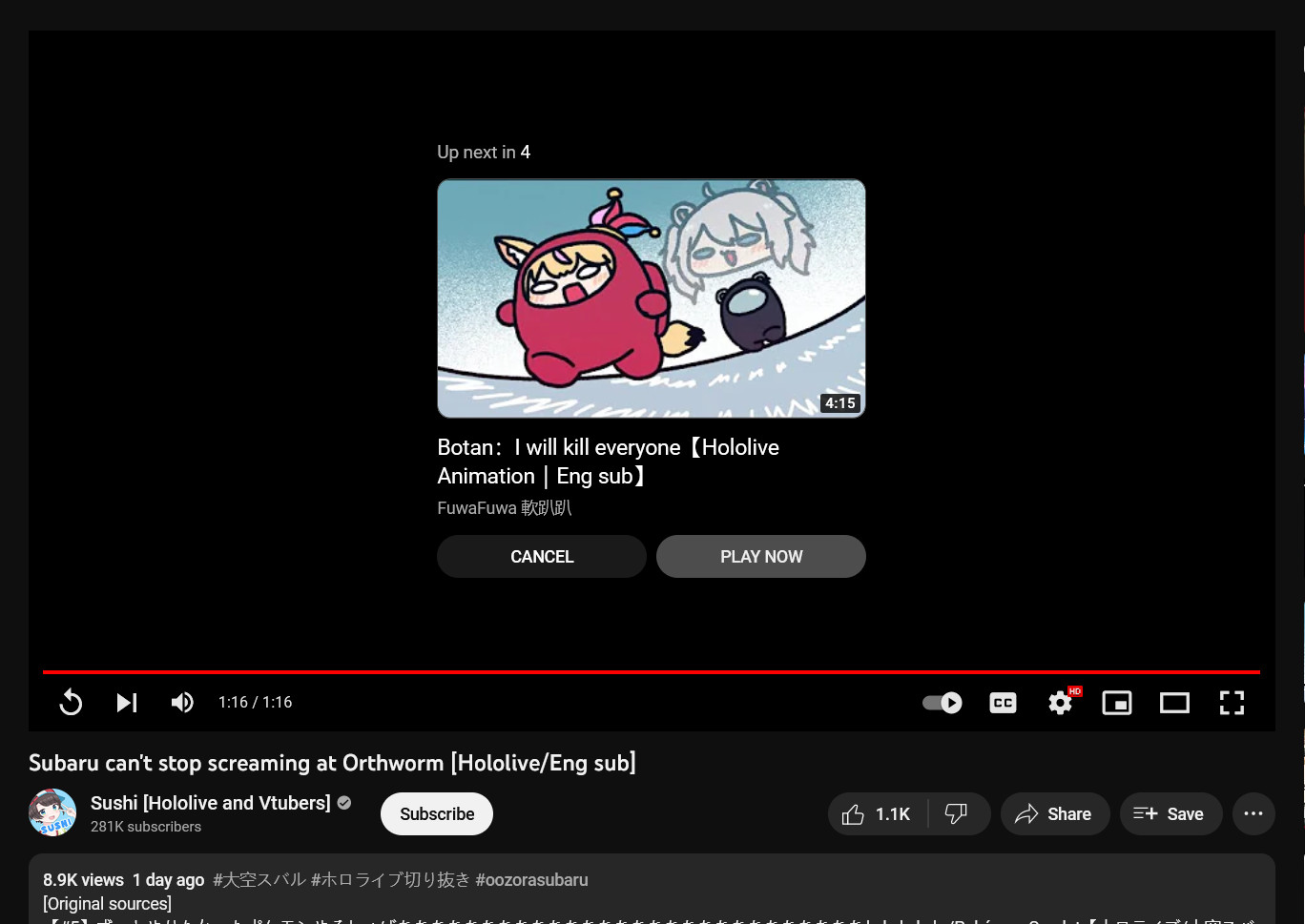This screenshot has height=924, width=1305.
Task: Click the 8.9K views text
Action: coord(83,879)
